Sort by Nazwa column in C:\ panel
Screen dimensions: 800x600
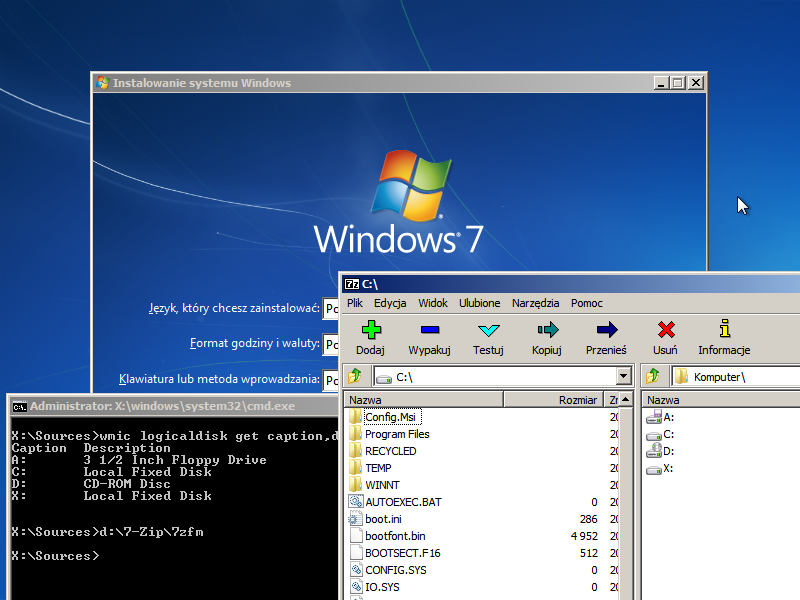point(424,399)
